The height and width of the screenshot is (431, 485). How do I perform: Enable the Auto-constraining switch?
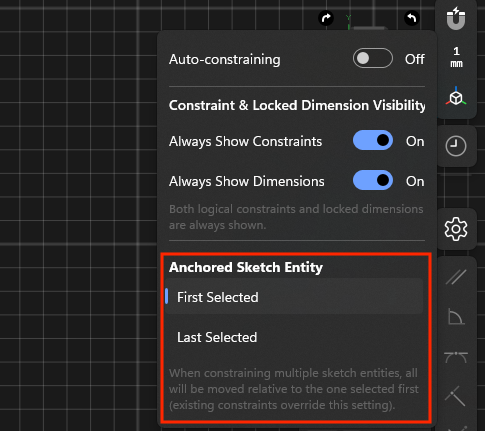tap(373, 58)
